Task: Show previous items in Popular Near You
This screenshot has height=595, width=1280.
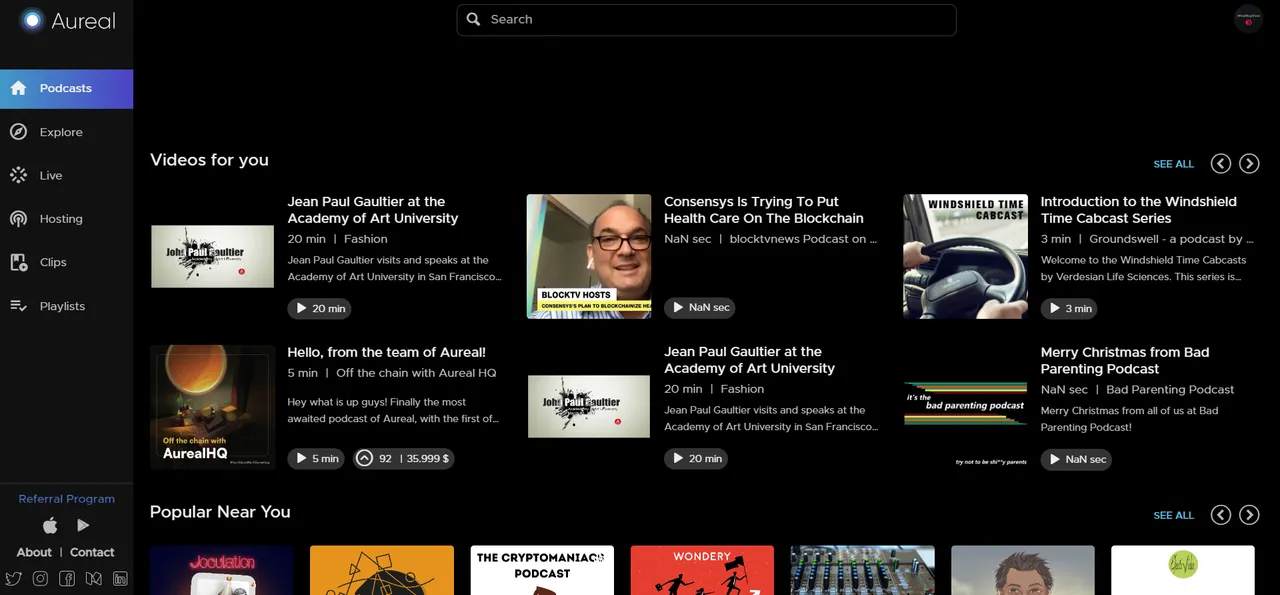Action: pos(1220,515)
